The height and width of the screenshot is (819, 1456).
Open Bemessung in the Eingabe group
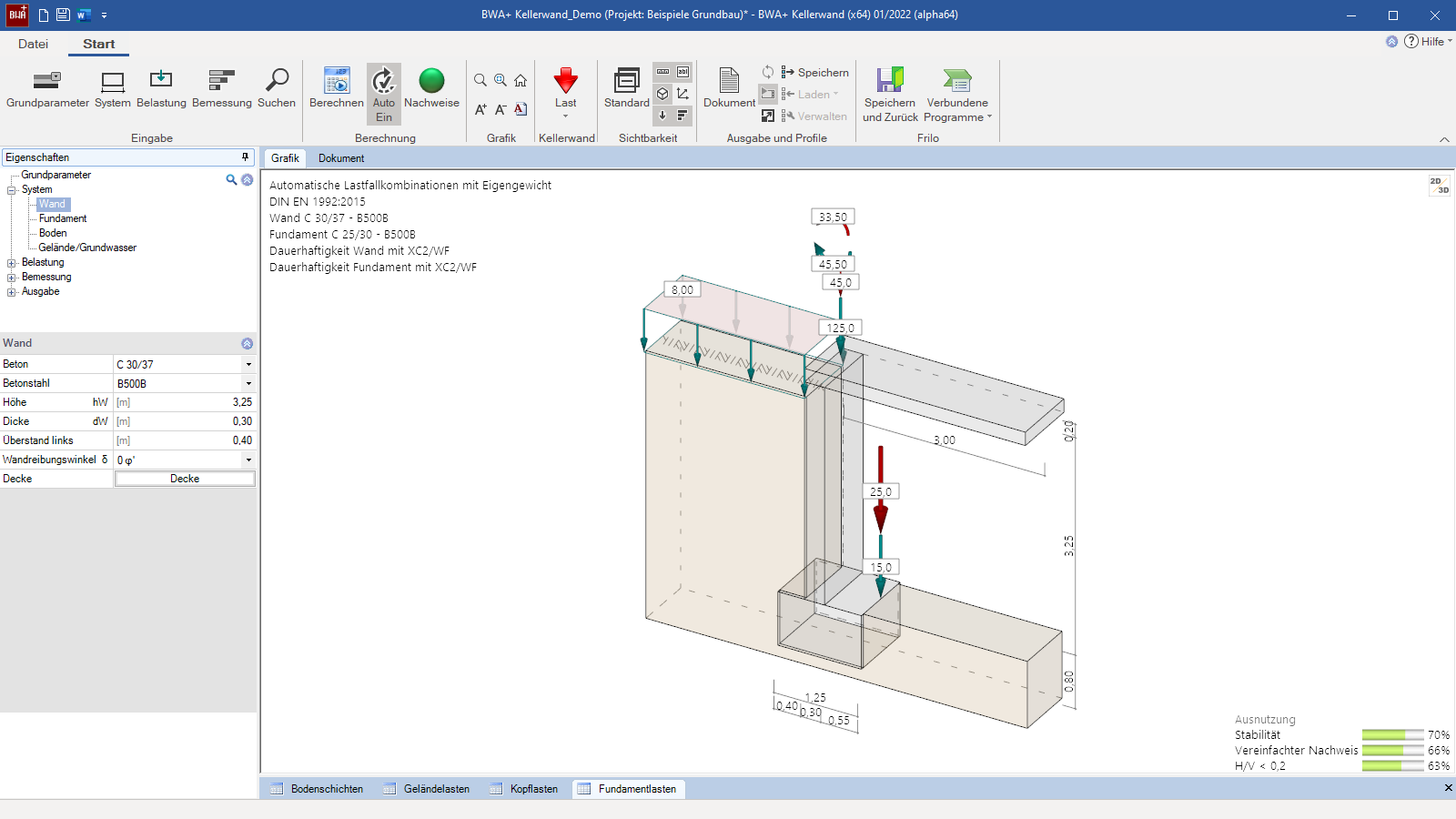tap(222, 89)
